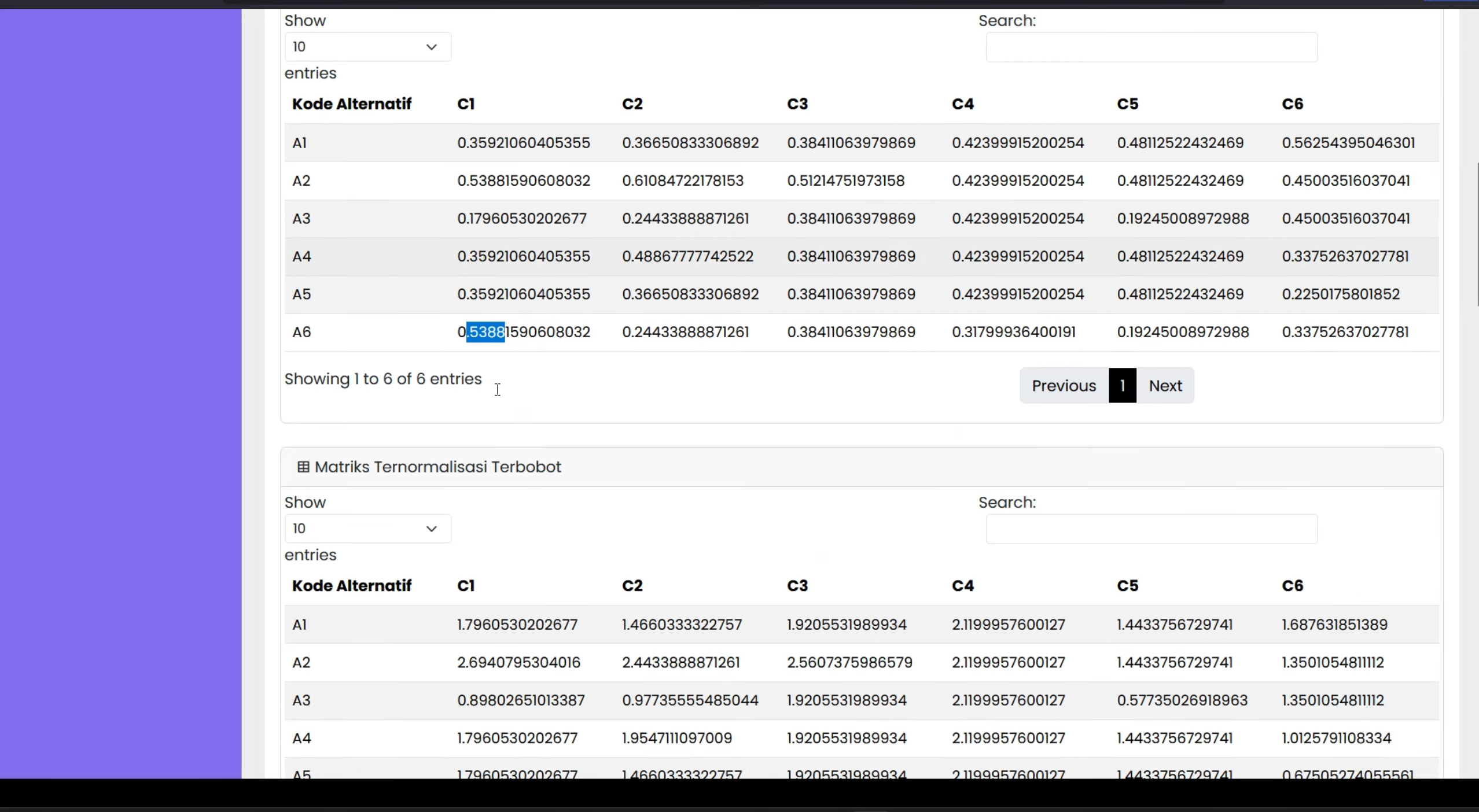1479x812 pixels.
Task: Click lower table cell 1.9547111097009
Action: tap(677, 739)
